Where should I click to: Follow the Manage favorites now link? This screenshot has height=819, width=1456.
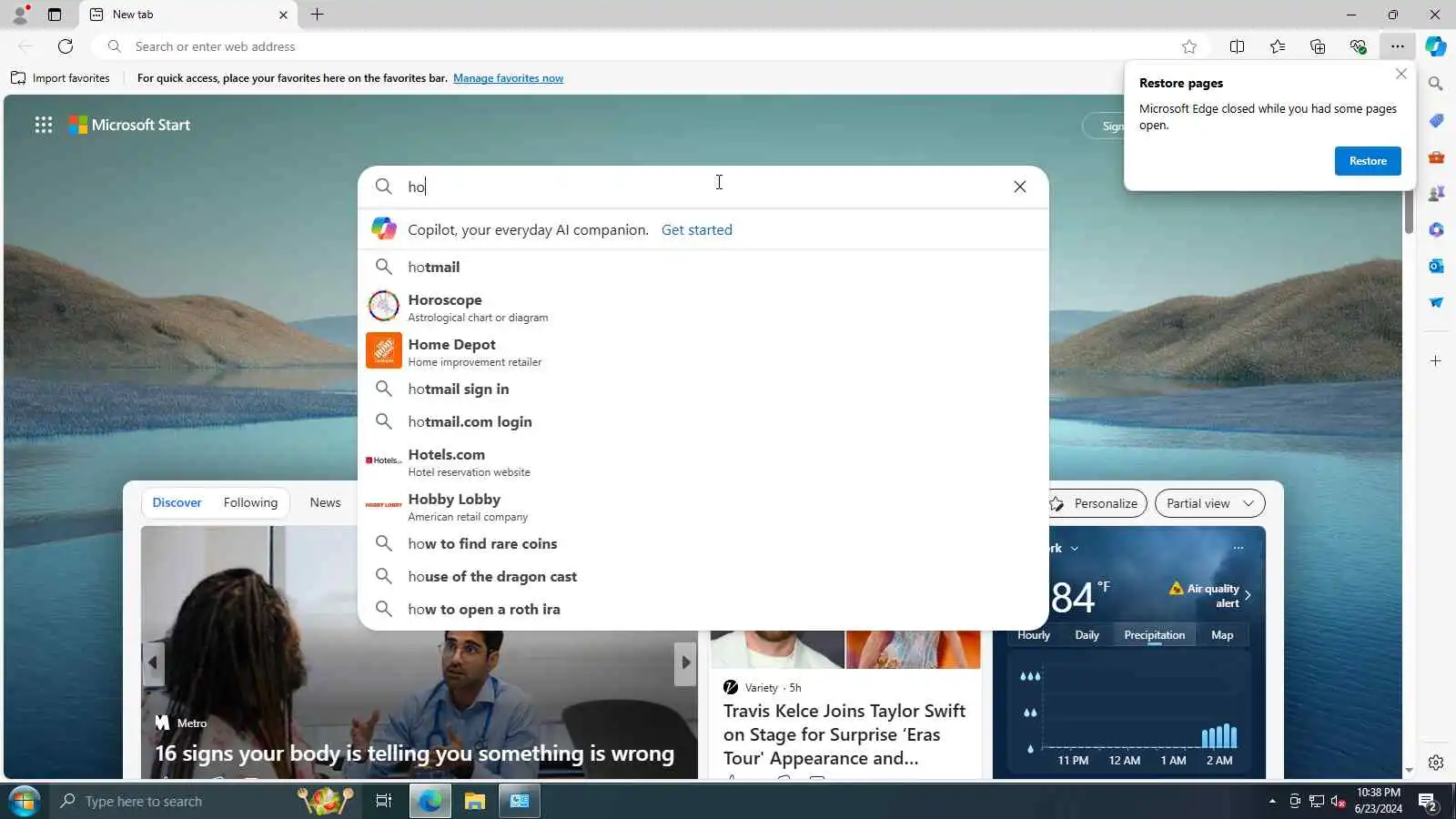(508, 78)
